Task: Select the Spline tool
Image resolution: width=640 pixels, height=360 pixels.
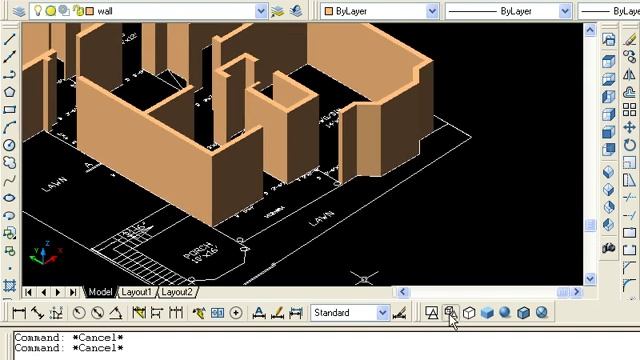Action: 9,180
